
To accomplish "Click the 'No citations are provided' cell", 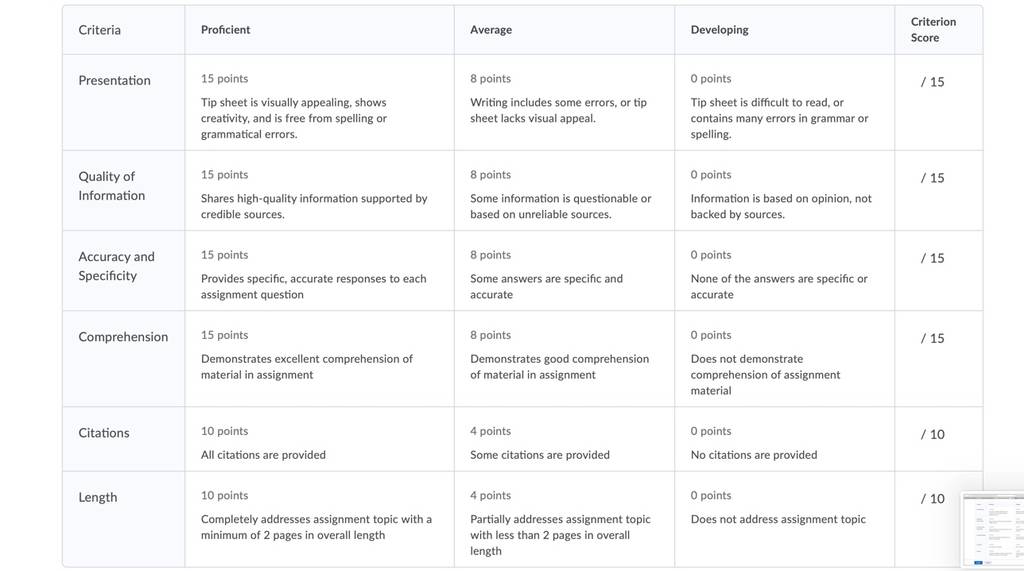I will pos(784,440).
